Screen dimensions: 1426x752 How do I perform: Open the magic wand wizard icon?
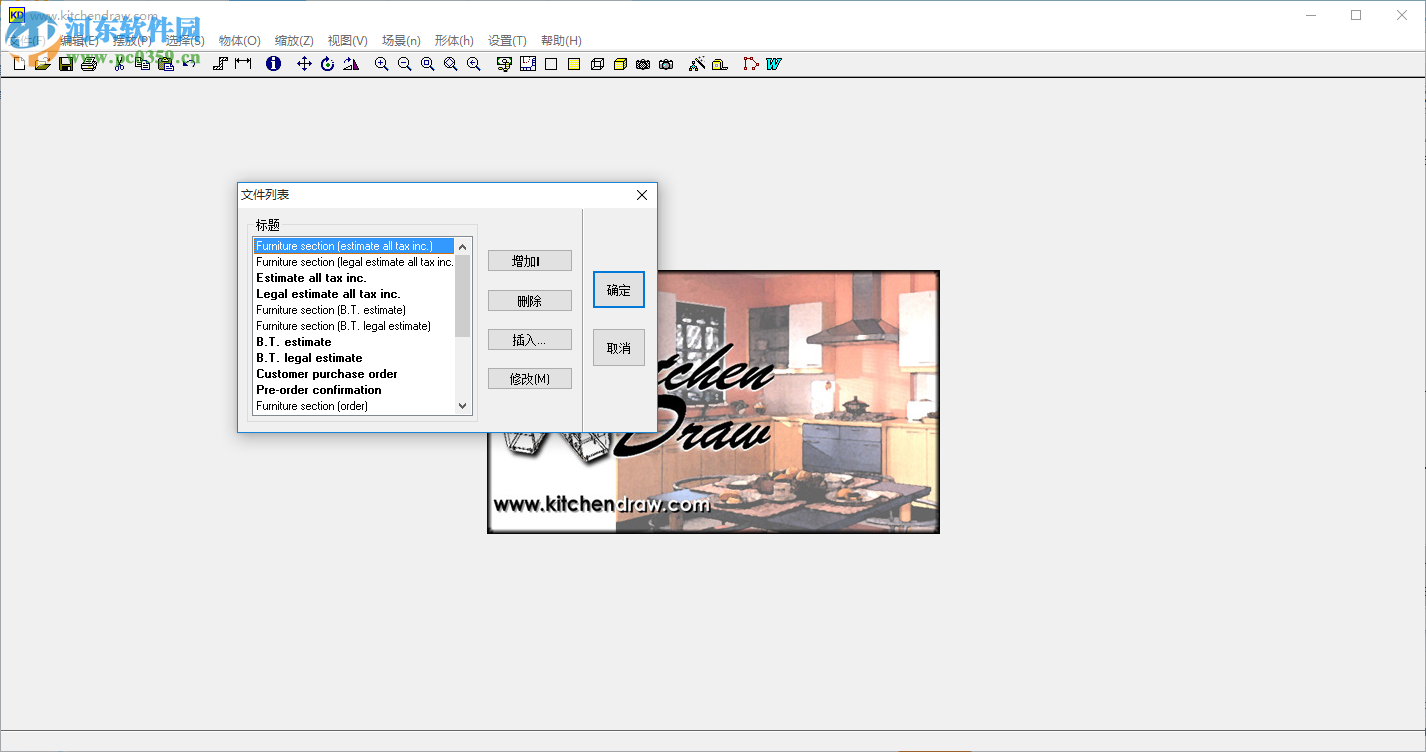[697, 64]
